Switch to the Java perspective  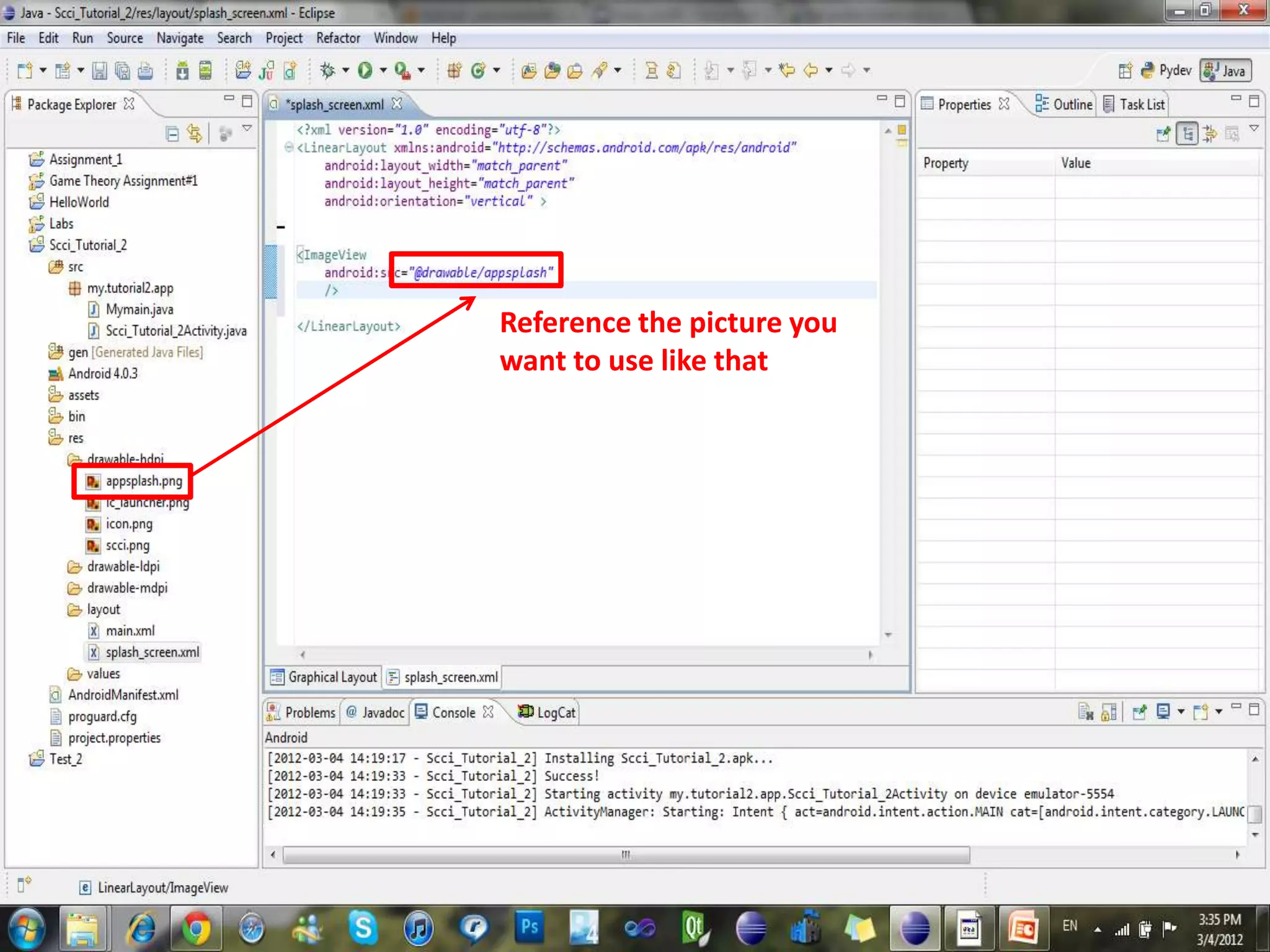[x=1225, y=71]
